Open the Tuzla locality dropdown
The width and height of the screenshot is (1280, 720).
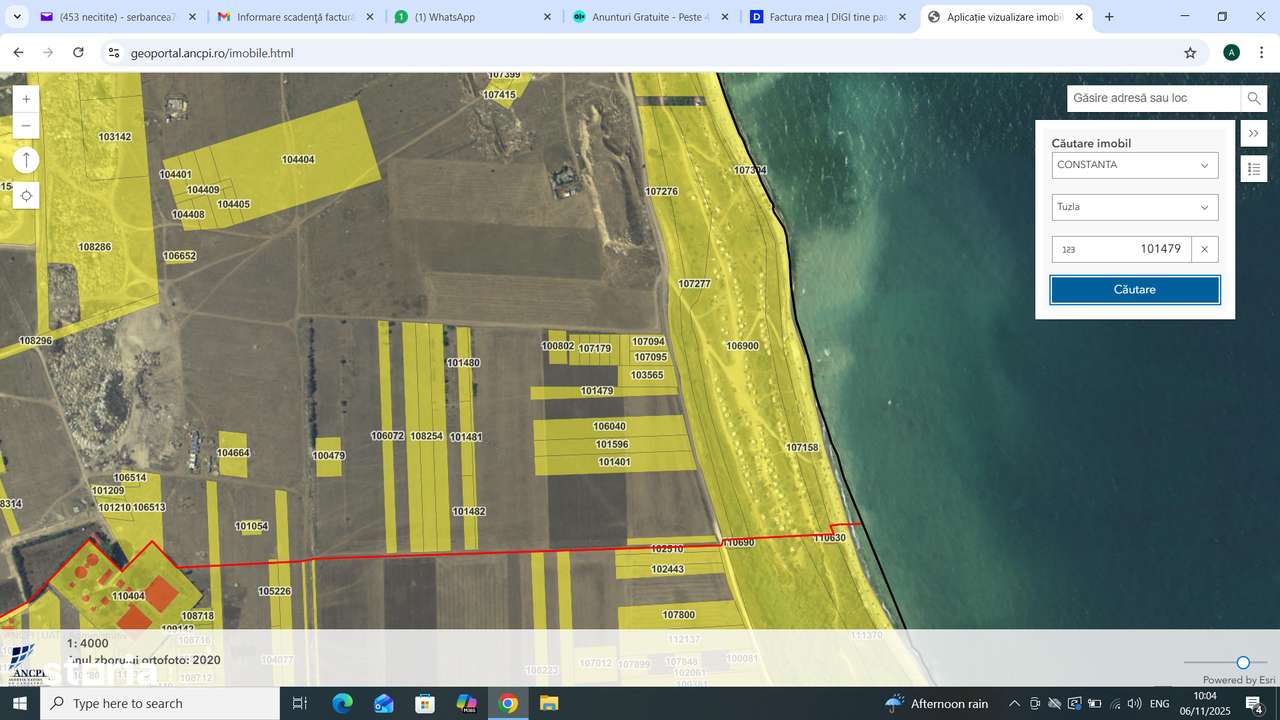1135,207
